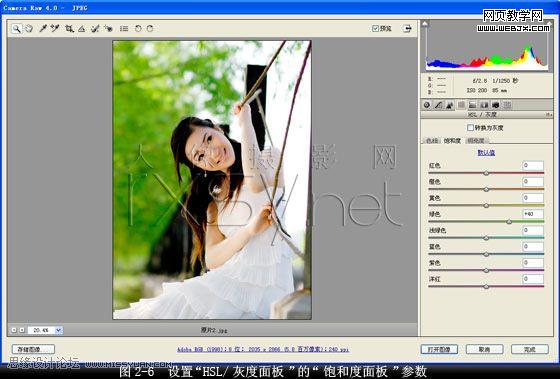
Task: Toggle shadow clipping warning on histogram
Action: click(x=425, y=24)
